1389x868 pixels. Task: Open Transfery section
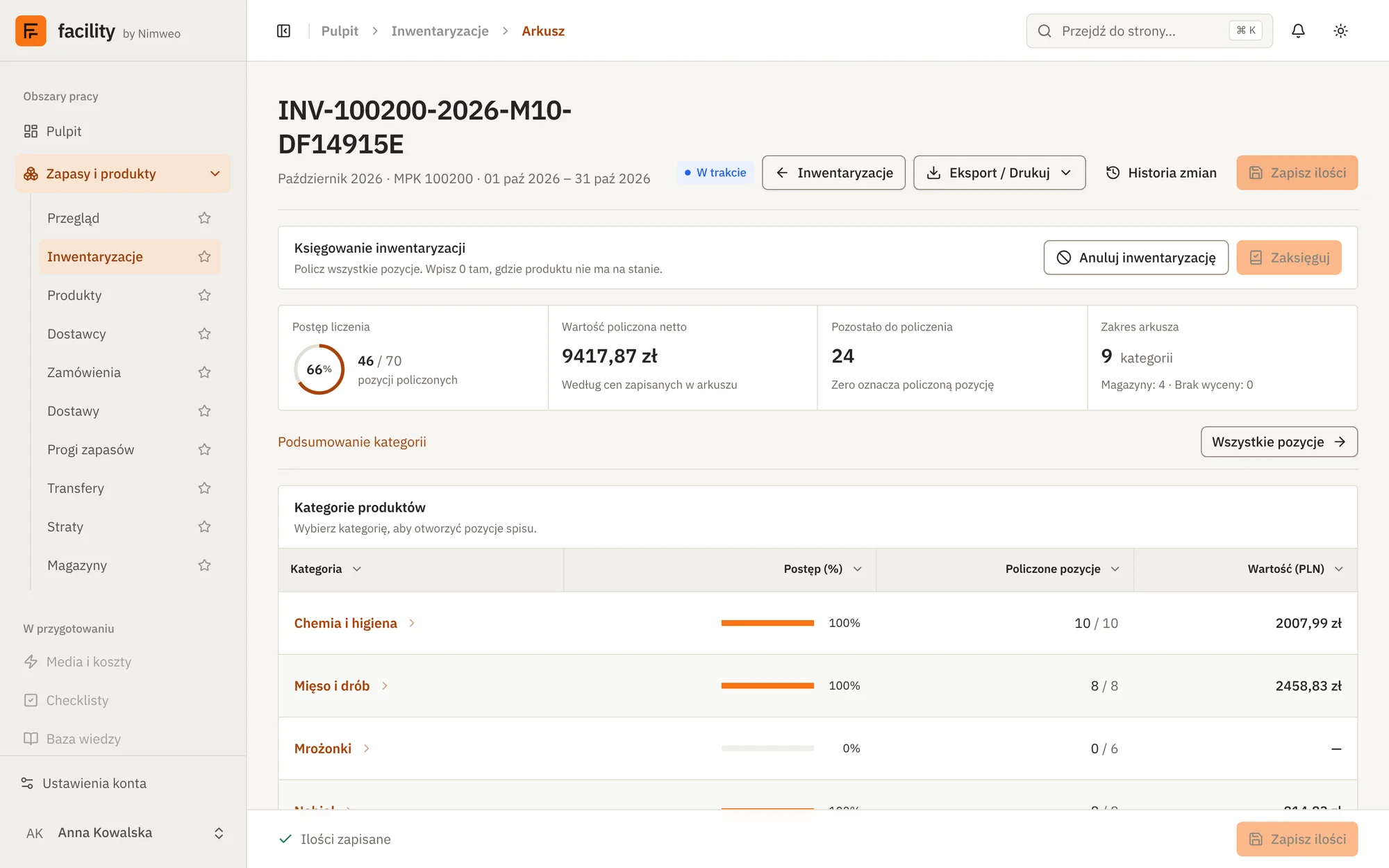[76, 488]
